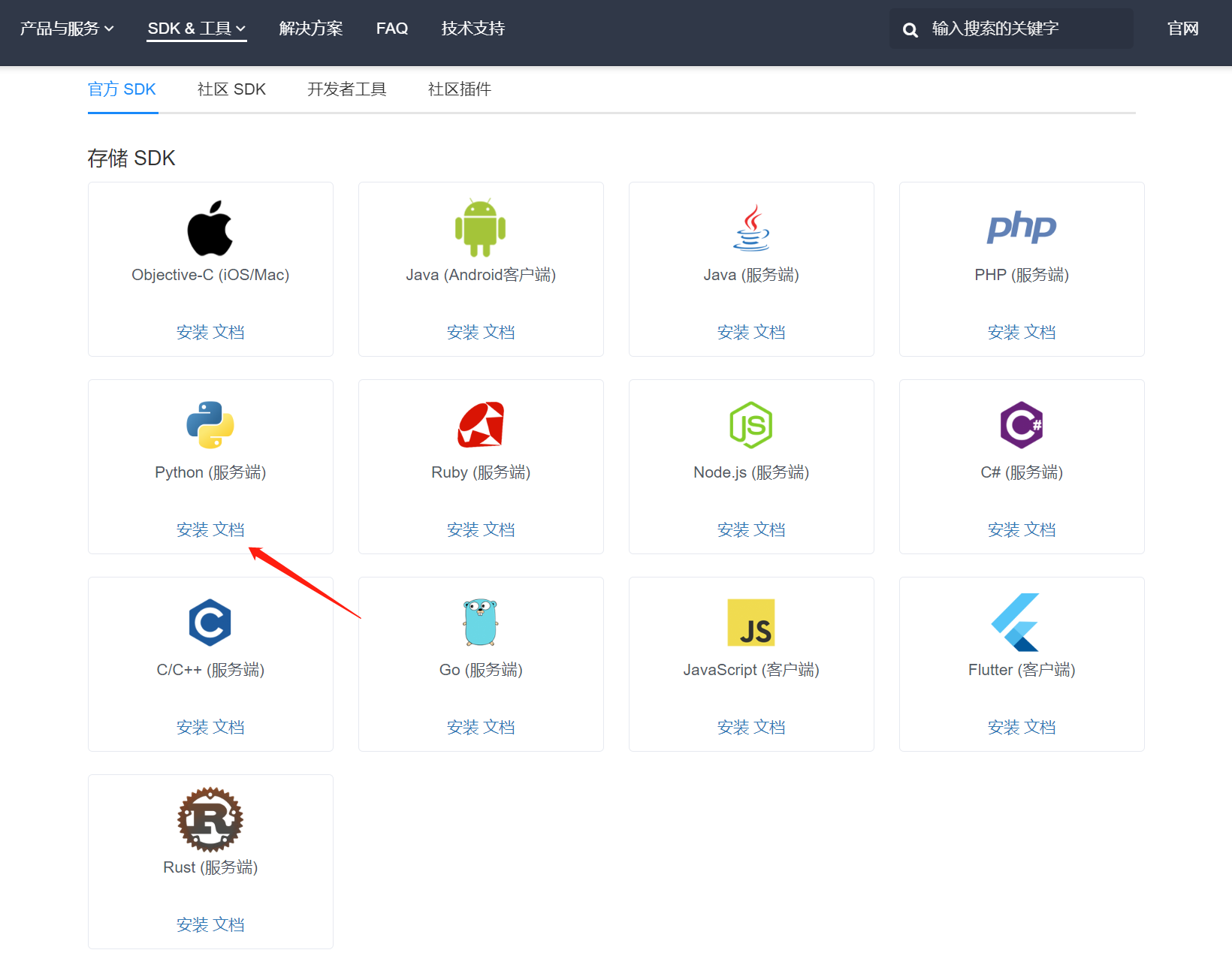Image resolution: width=1232 pixels, height=965 pixels.
Task: Click the "存储 SDK" section heading
Action: [131, 158]
